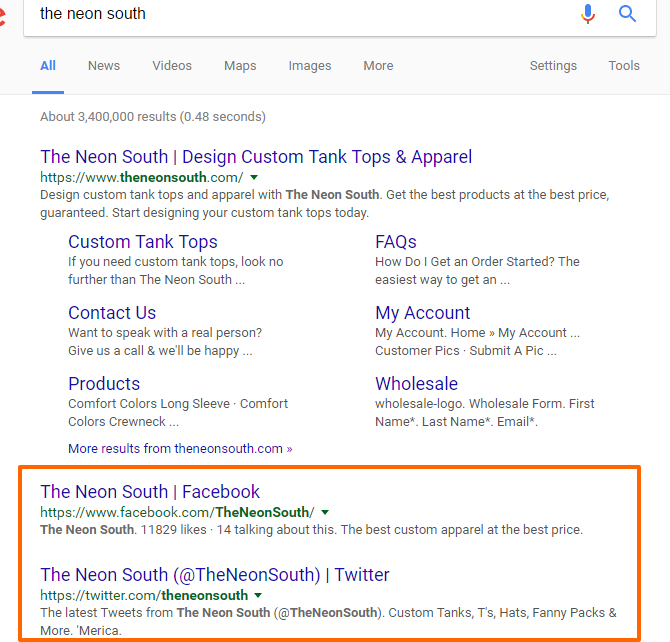Open the My Account sitelink
This screenshot has width=670, height=642.
click(x=422, y=313)
